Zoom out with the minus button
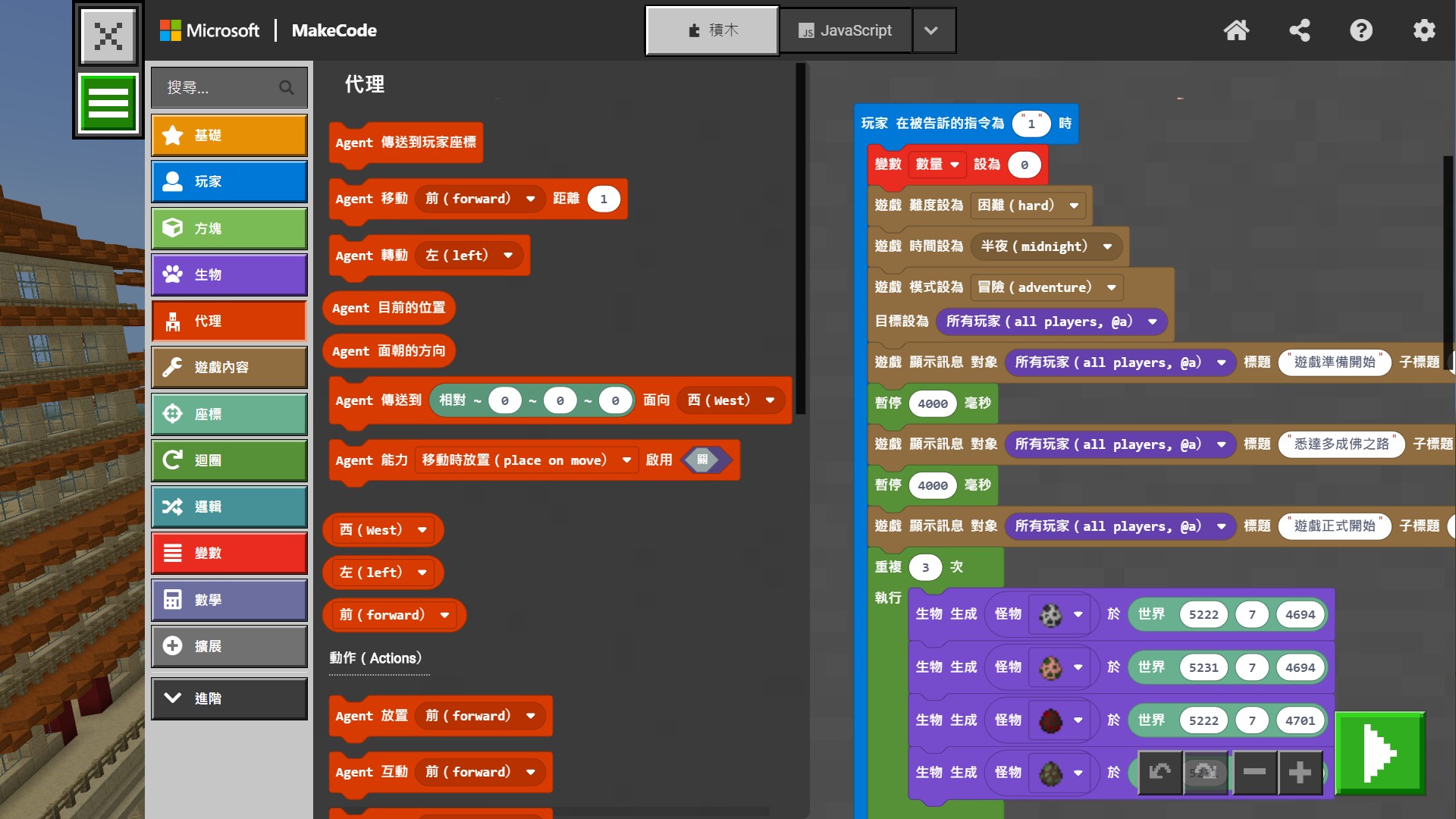The height and width of the screenshot is (819, 1456). point(1254,772)
